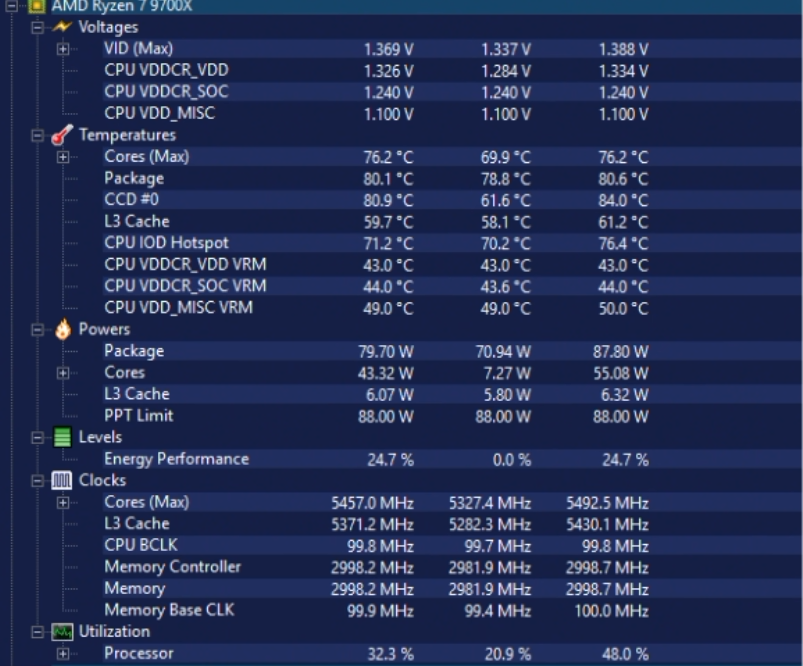Image resolution: width=803 pixels, height=666 pixels.
Task: Expand the Processor utilization row
Action: pyautogui.click(x=62, y=654)
